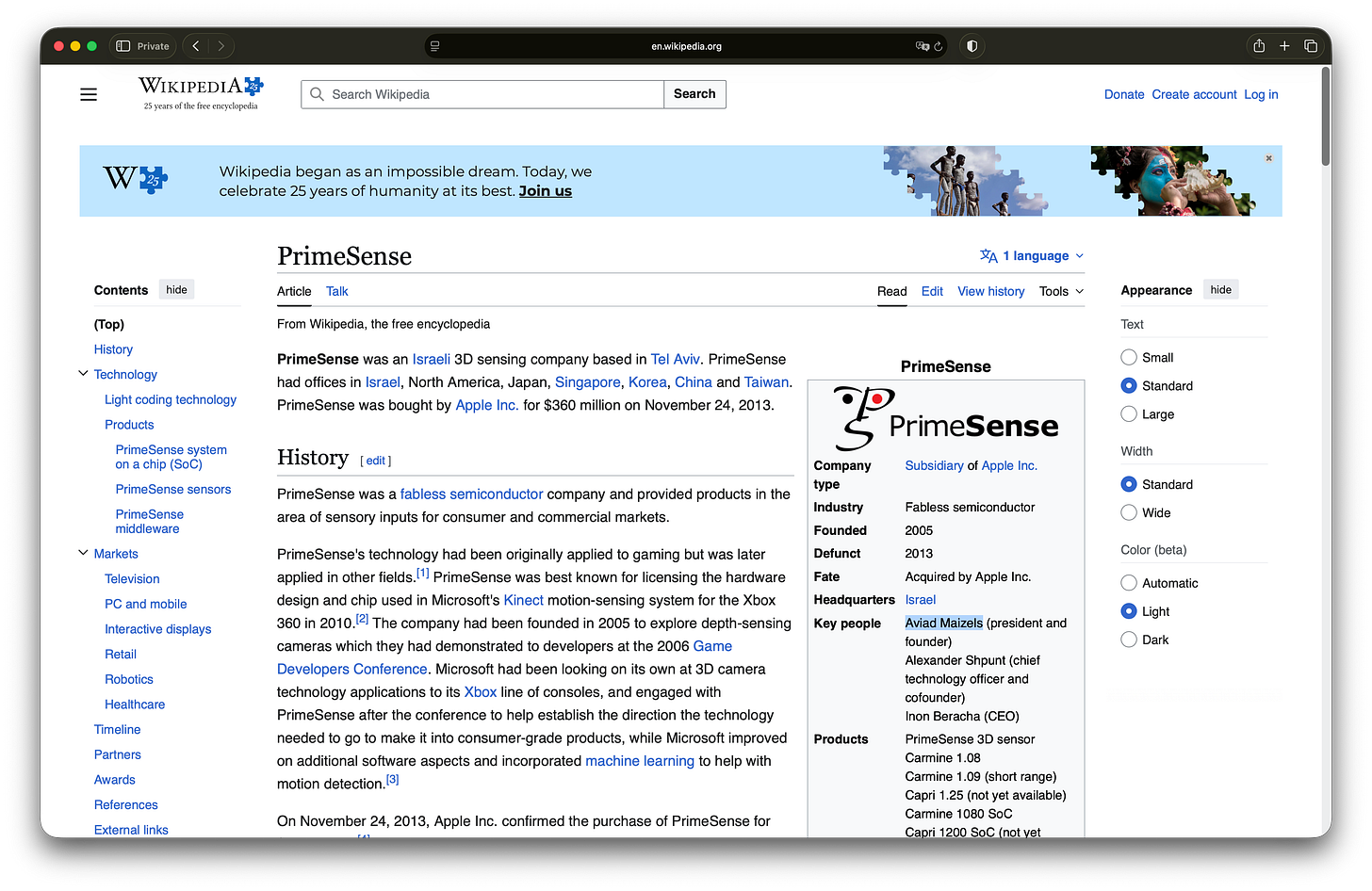The height and width of the screenshot is (891, 1372).
Task: Jump to Light coding technology in contents
Action: (171, 400)
